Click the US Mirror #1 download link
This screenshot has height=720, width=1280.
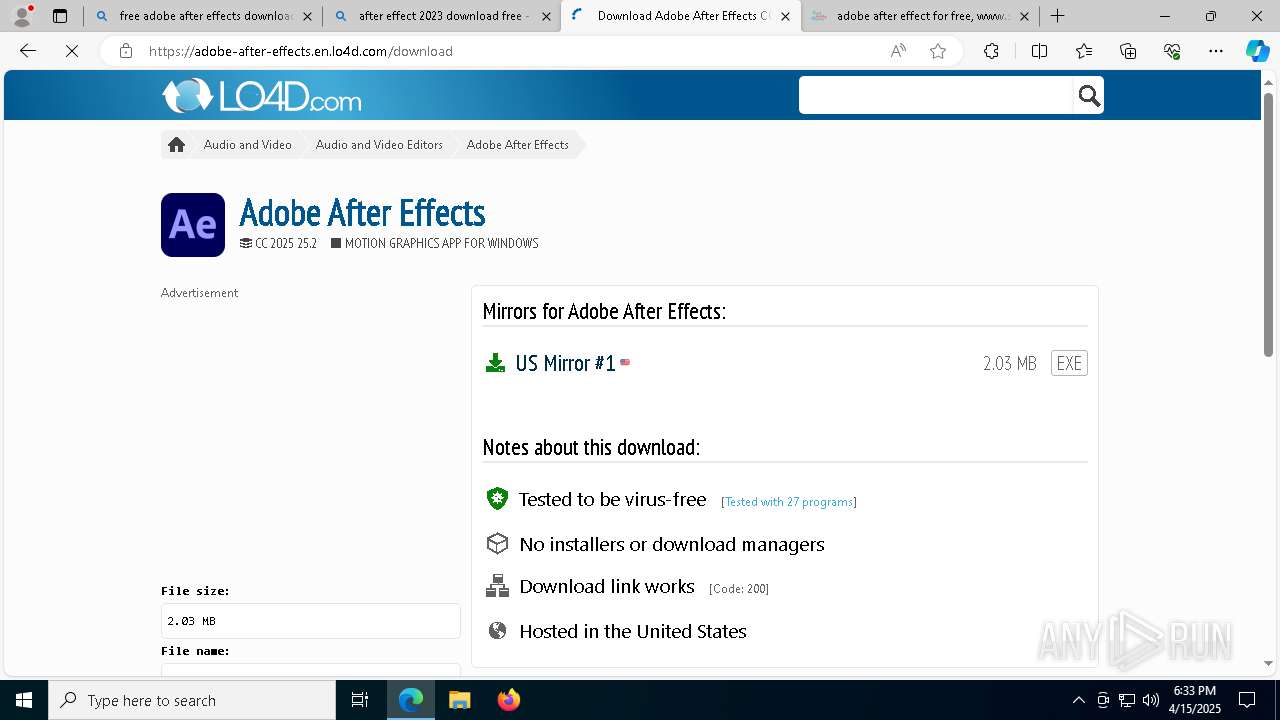coord(565,363)
